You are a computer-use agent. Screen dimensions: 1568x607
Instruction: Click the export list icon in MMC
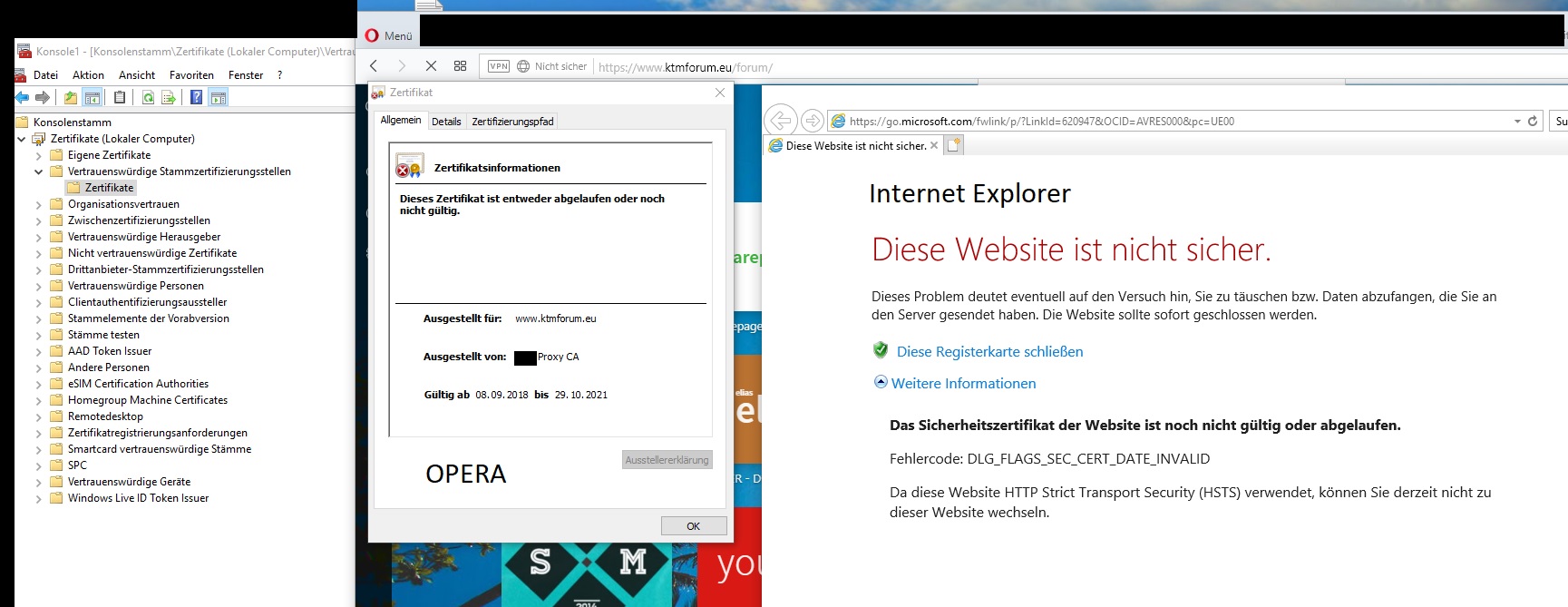(x=169, y=98)
